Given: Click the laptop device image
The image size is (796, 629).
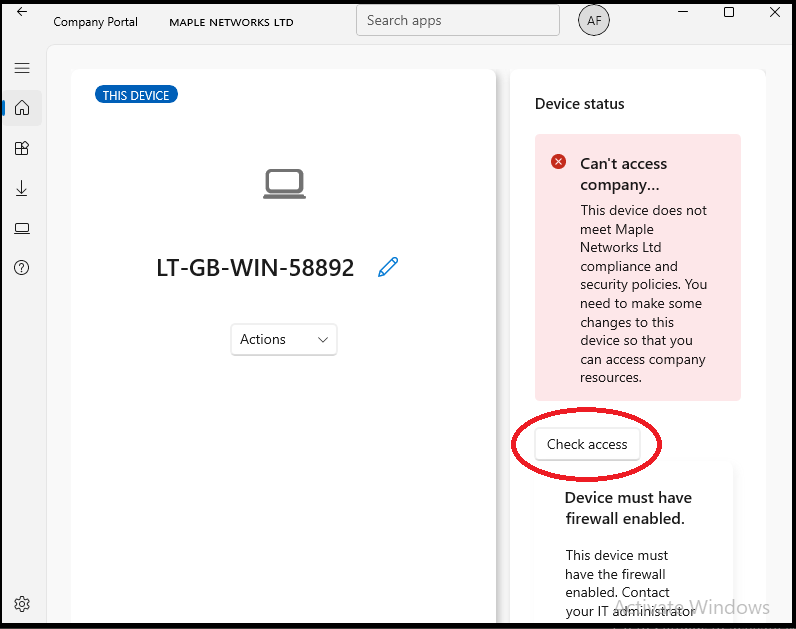Looking at the screenshot, I should (x=284, y=184).
